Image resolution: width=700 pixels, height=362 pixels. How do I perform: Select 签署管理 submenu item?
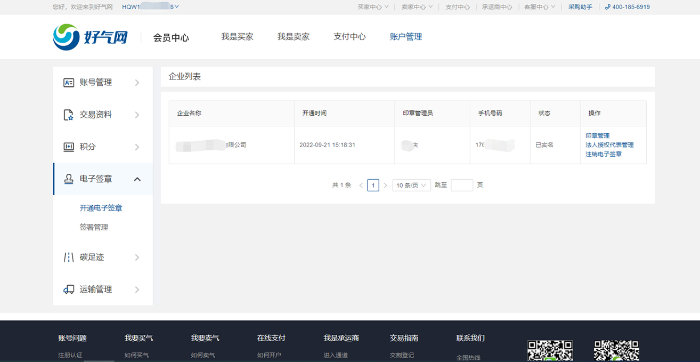(x=94, y=227)
